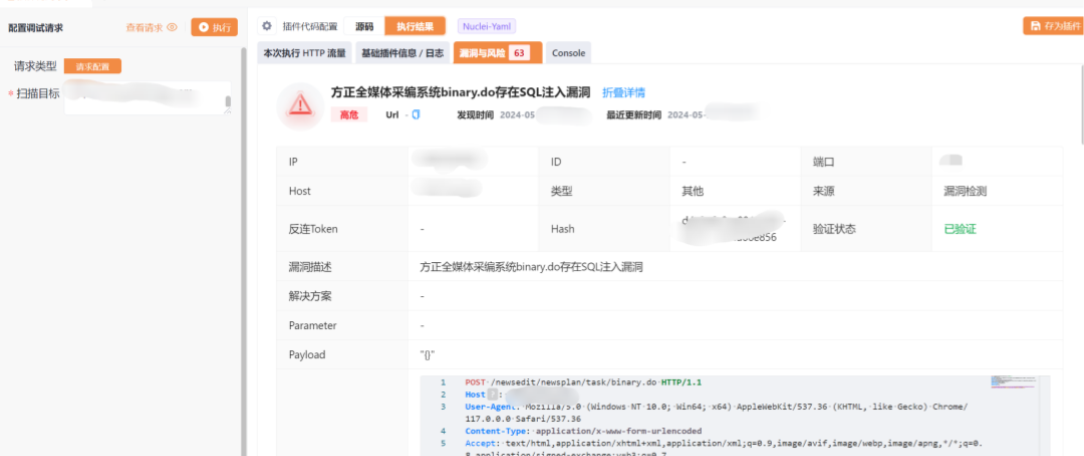Screen dimensions: 1084x456
Task: Click the POST request line in code viewer
Action: pos(583,382)
